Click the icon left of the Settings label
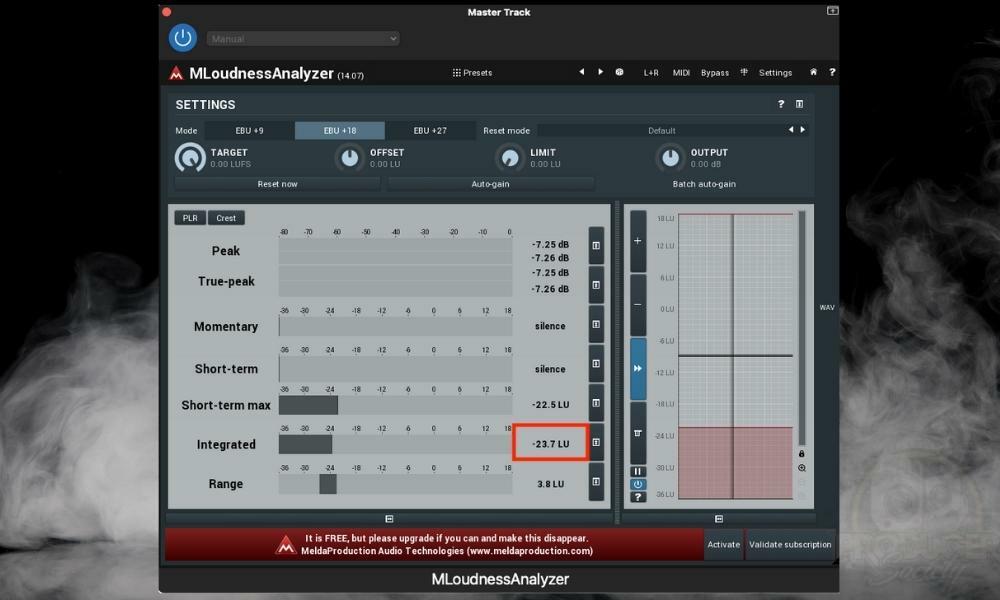The width and height of the screenshot is (1000, 600). pos(744,72)
